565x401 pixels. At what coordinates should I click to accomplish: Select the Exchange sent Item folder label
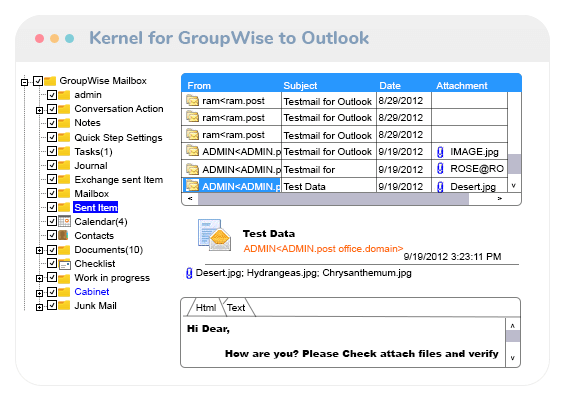(x=119, y=180)
